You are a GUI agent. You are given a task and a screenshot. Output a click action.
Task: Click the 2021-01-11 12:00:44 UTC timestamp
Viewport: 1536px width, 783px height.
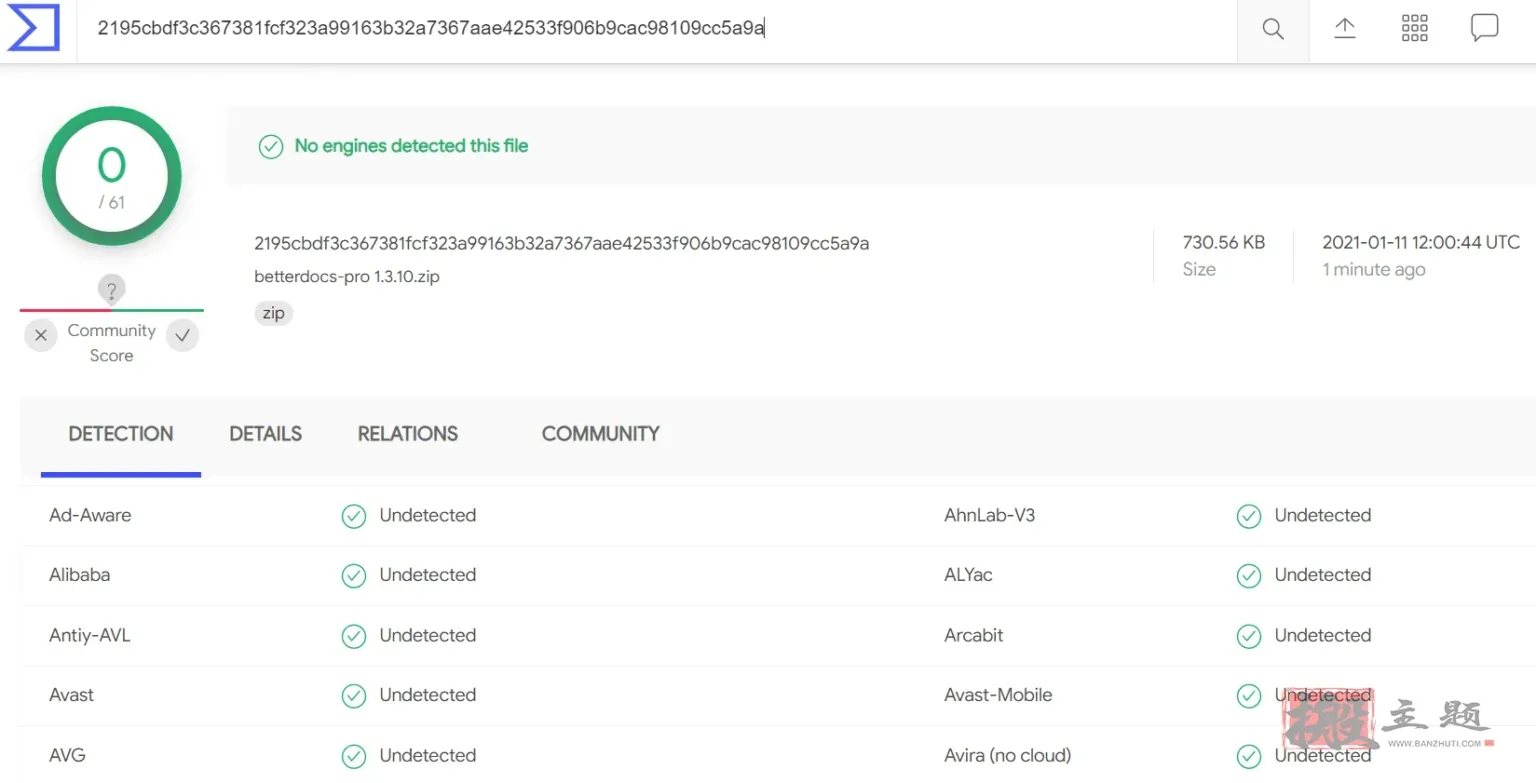click(1421, 243)
